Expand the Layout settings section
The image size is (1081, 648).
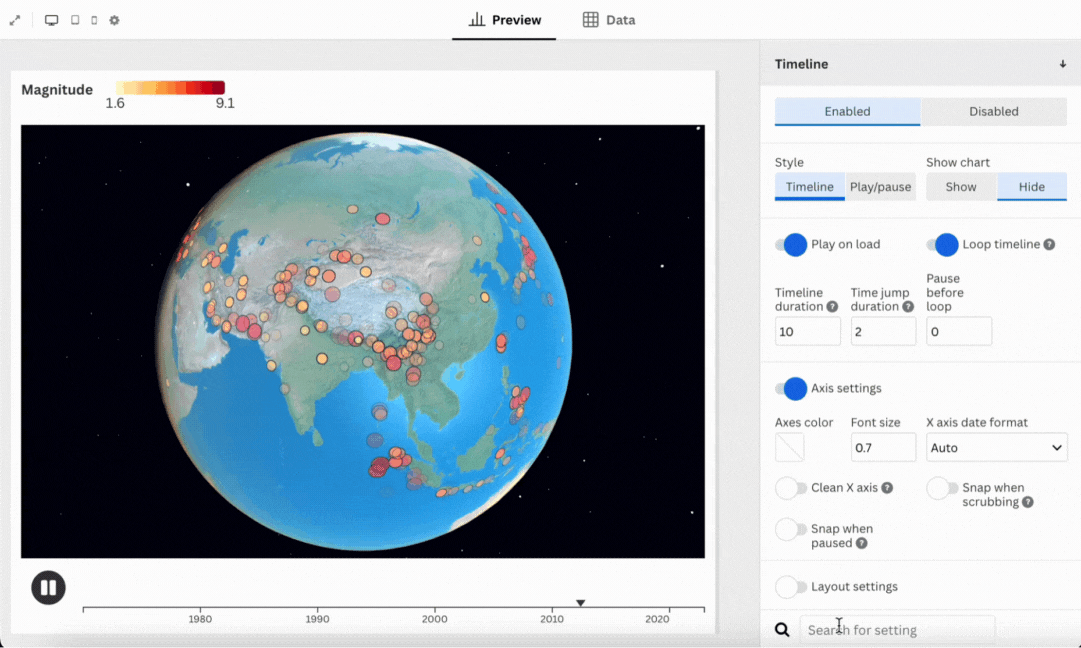pos(791,587)
